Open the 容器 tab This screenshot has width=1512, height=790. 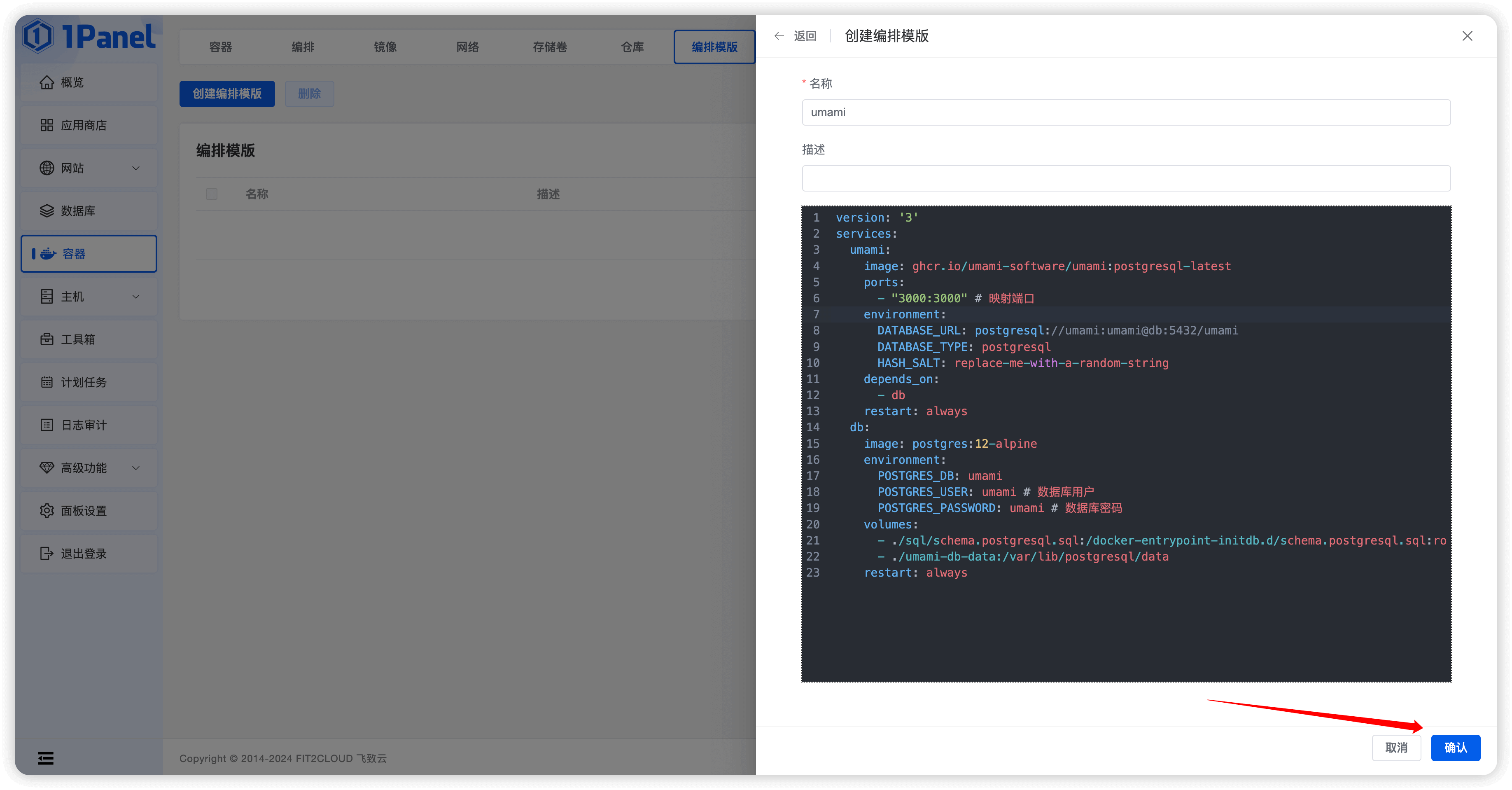(x=221, y=47)
